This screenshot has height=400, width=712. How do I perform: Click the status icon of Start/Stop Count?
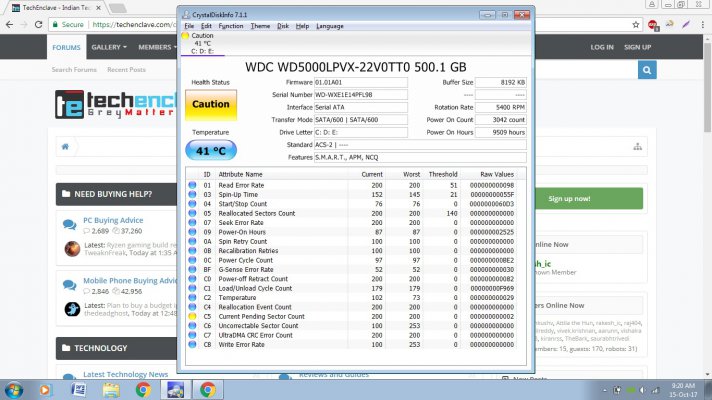pyautogui.click(x=192, y=204)
